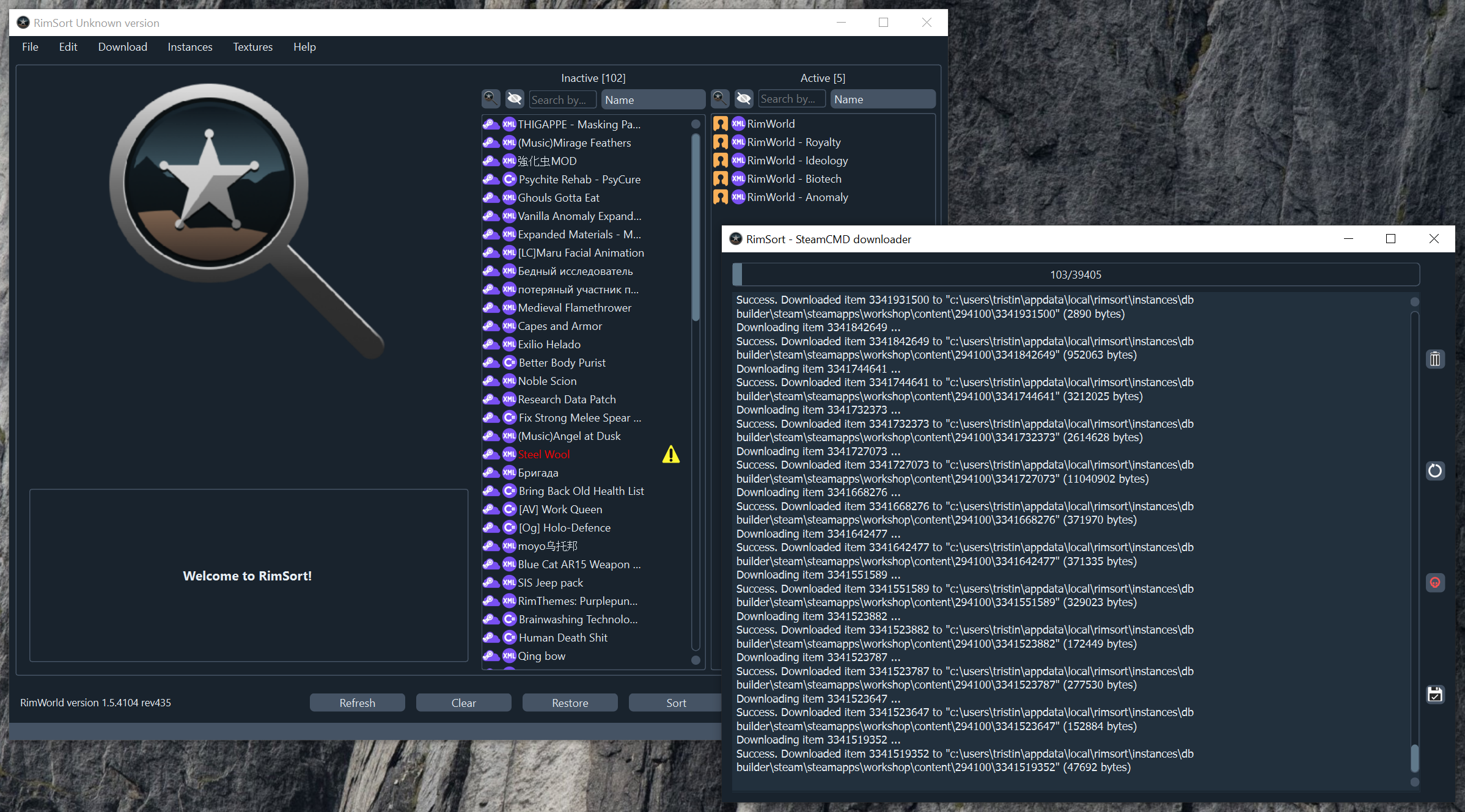This screenshot has width=1465, height=812.
Task: Click the Active list search filter magnifier icon
Action: (720, 98)
